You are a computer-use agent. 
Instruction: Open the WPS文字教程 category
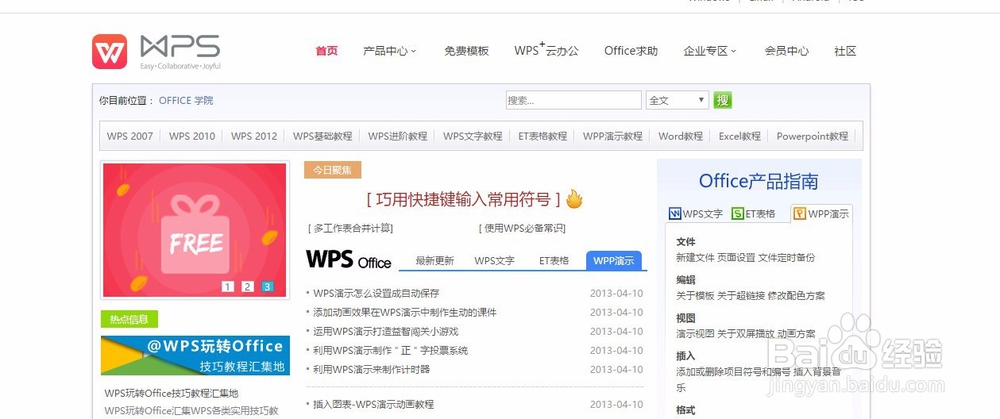coord(473,136)
